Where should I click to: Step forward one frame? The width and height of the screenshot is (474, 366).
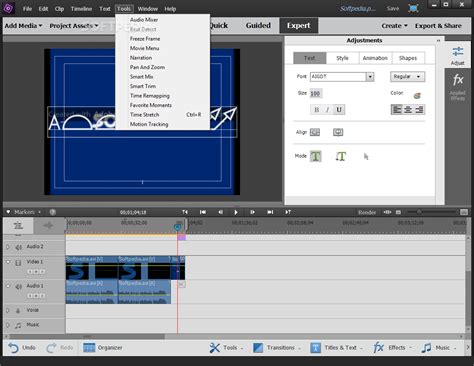[x=252, y=212]
